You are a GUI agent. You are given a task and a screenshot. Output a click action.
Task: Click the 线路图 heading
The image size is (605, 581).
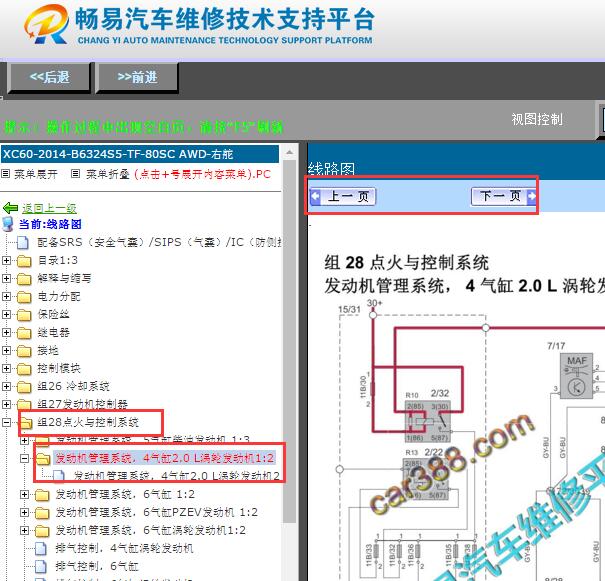tap(331, 169)
